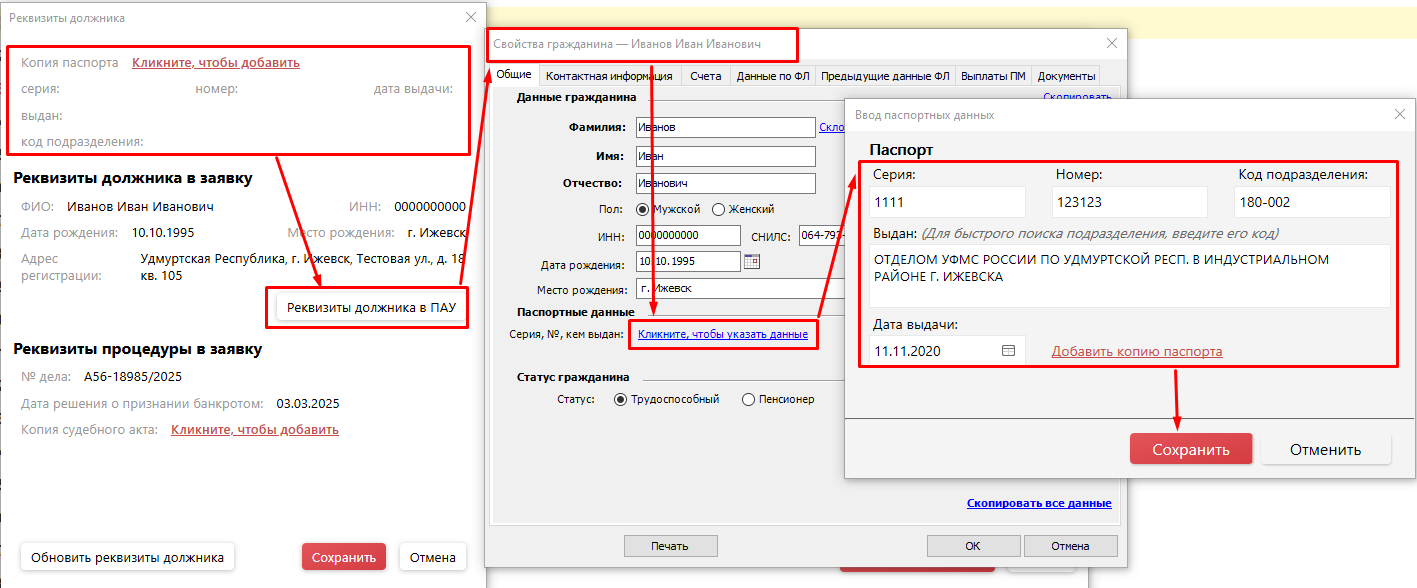
Task: Click the passport Номер field
Action: (1130, 202)
